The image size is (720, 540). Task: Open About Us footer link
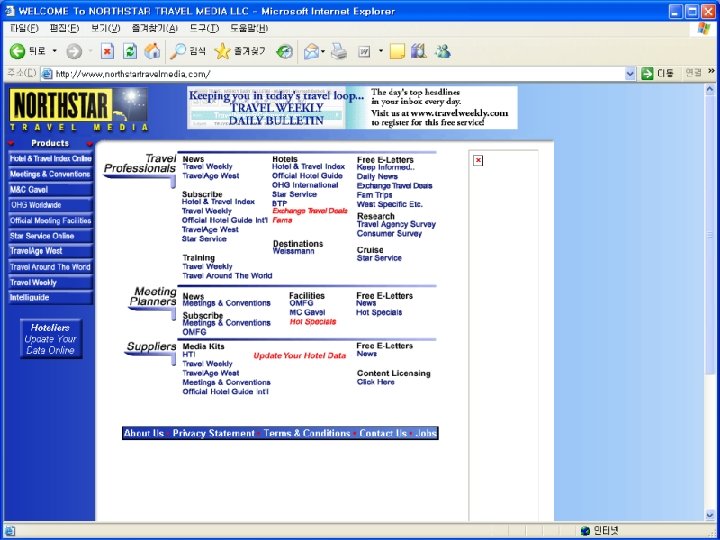point(144,433)
